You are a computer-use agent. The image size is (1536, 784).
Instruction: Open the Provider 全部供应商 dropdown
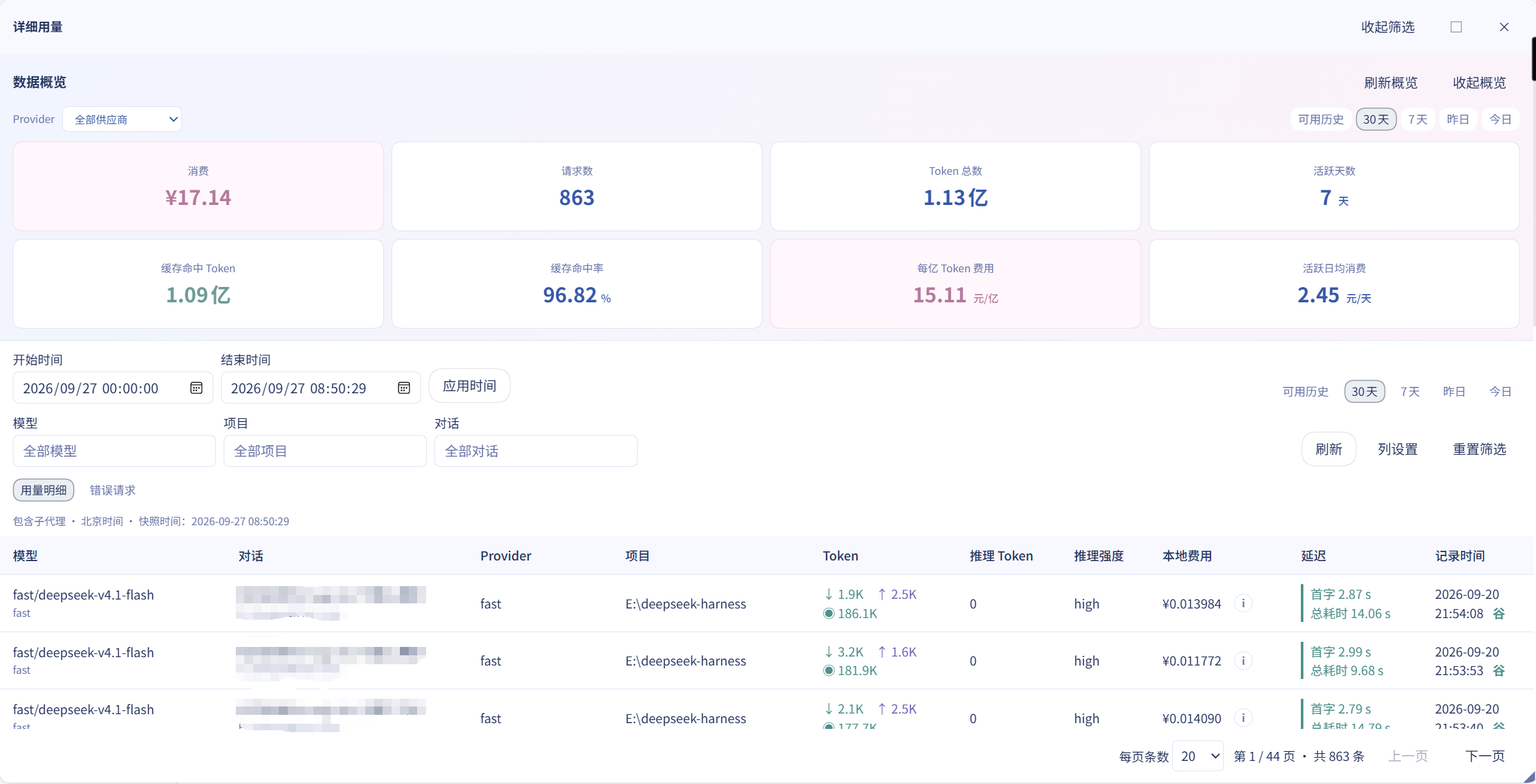pyautogui.click(x=122, y=119)
